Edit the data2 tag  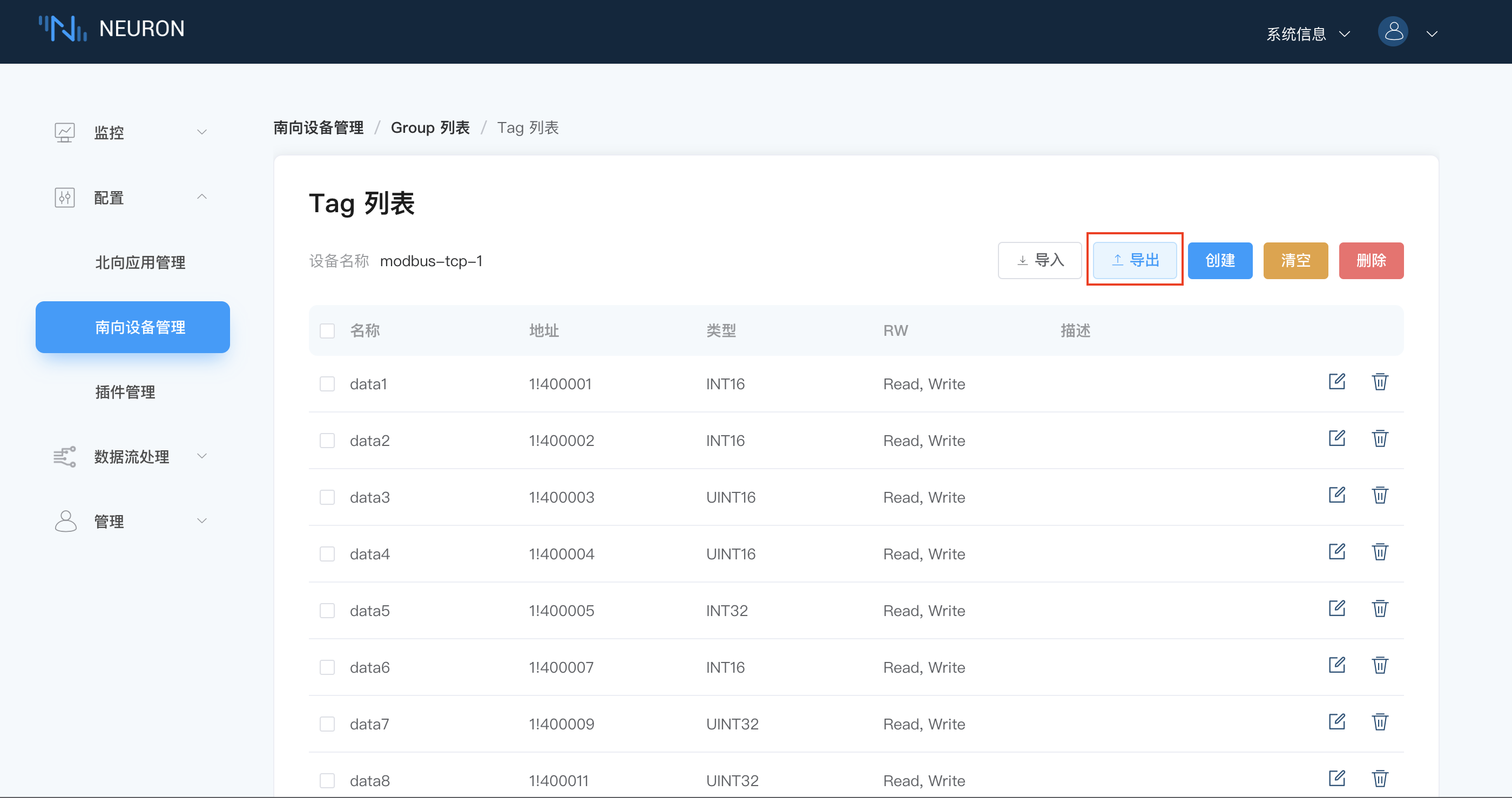[x=1336, y=438]
